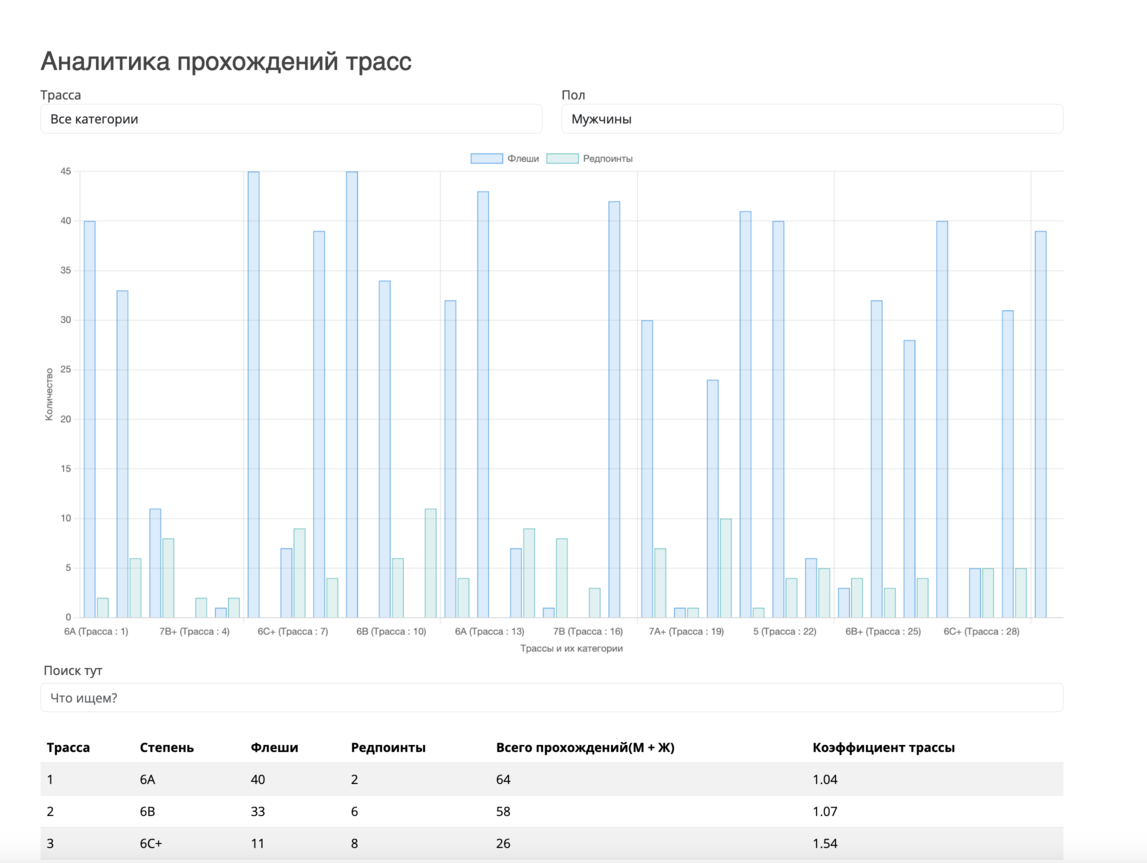Expand the Пол dropdown set to Мужчины
Screen dimensions: 1147x863
pos(811,119)
